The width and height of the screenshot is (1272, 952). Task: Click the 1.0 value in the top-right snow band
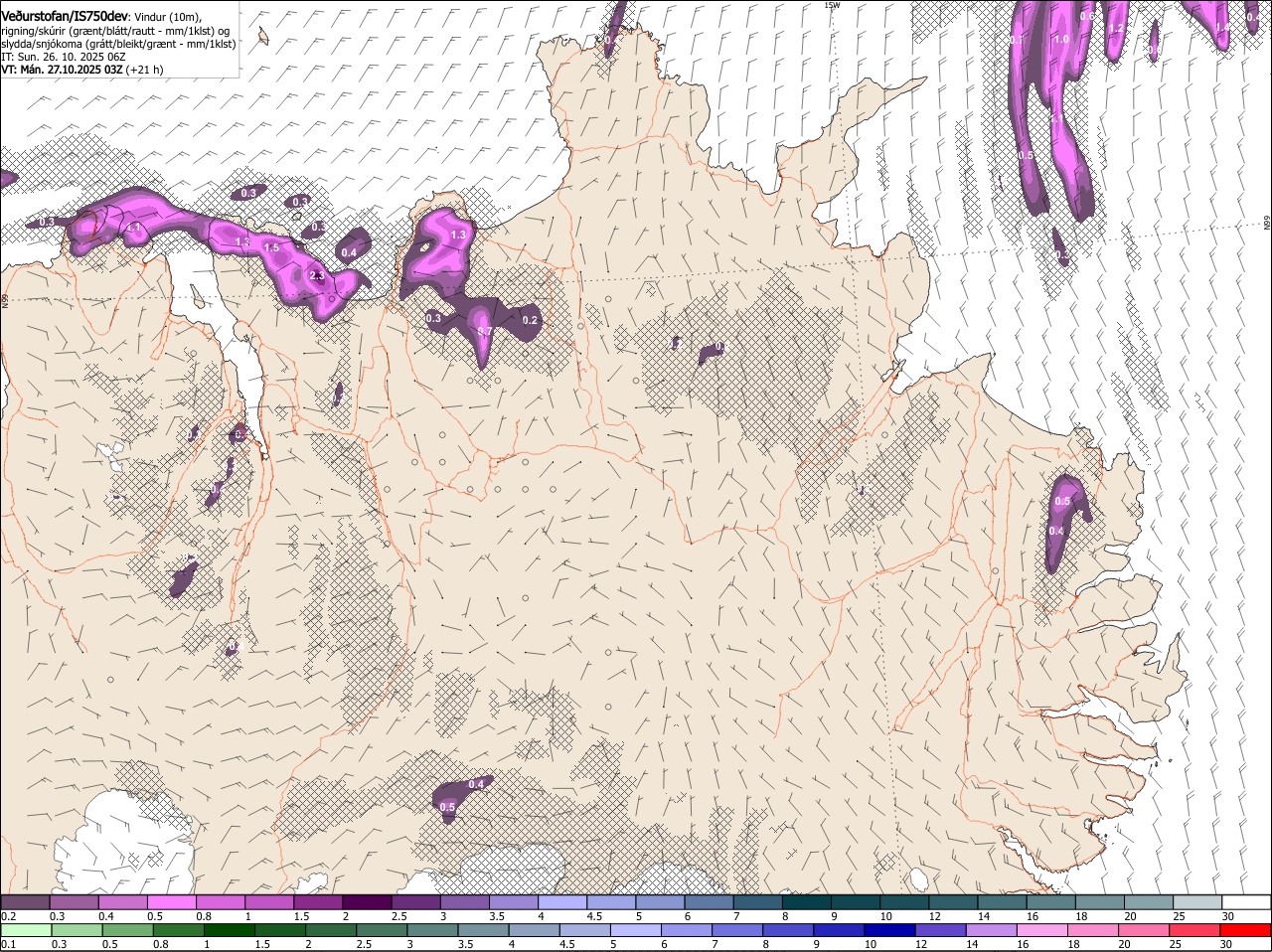pos(1061,40)
